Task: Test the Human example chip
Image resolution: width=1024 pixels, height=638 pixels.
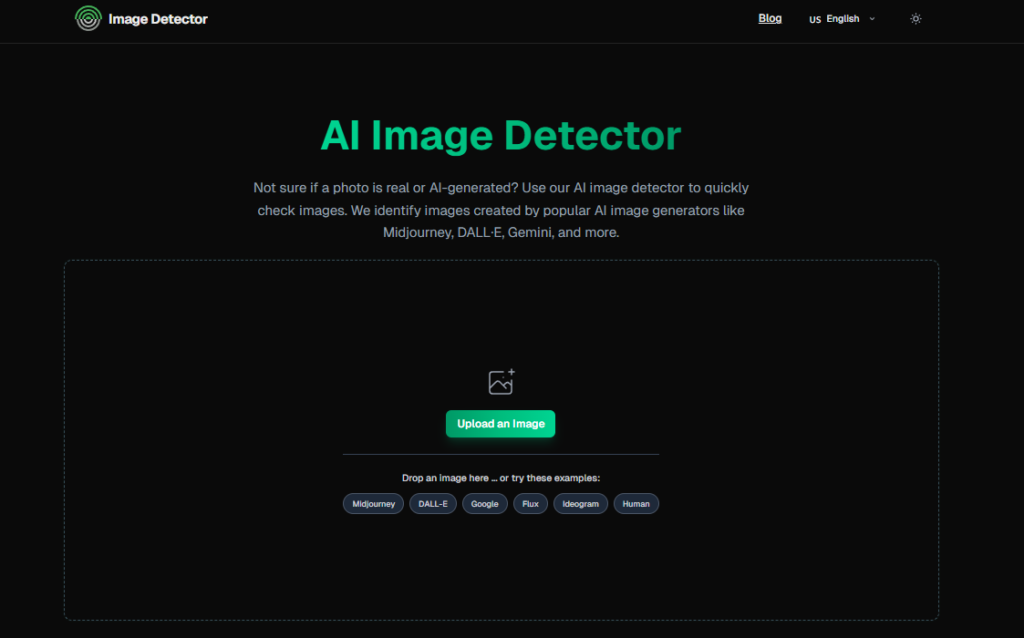Action: click(x=636, y=504)
